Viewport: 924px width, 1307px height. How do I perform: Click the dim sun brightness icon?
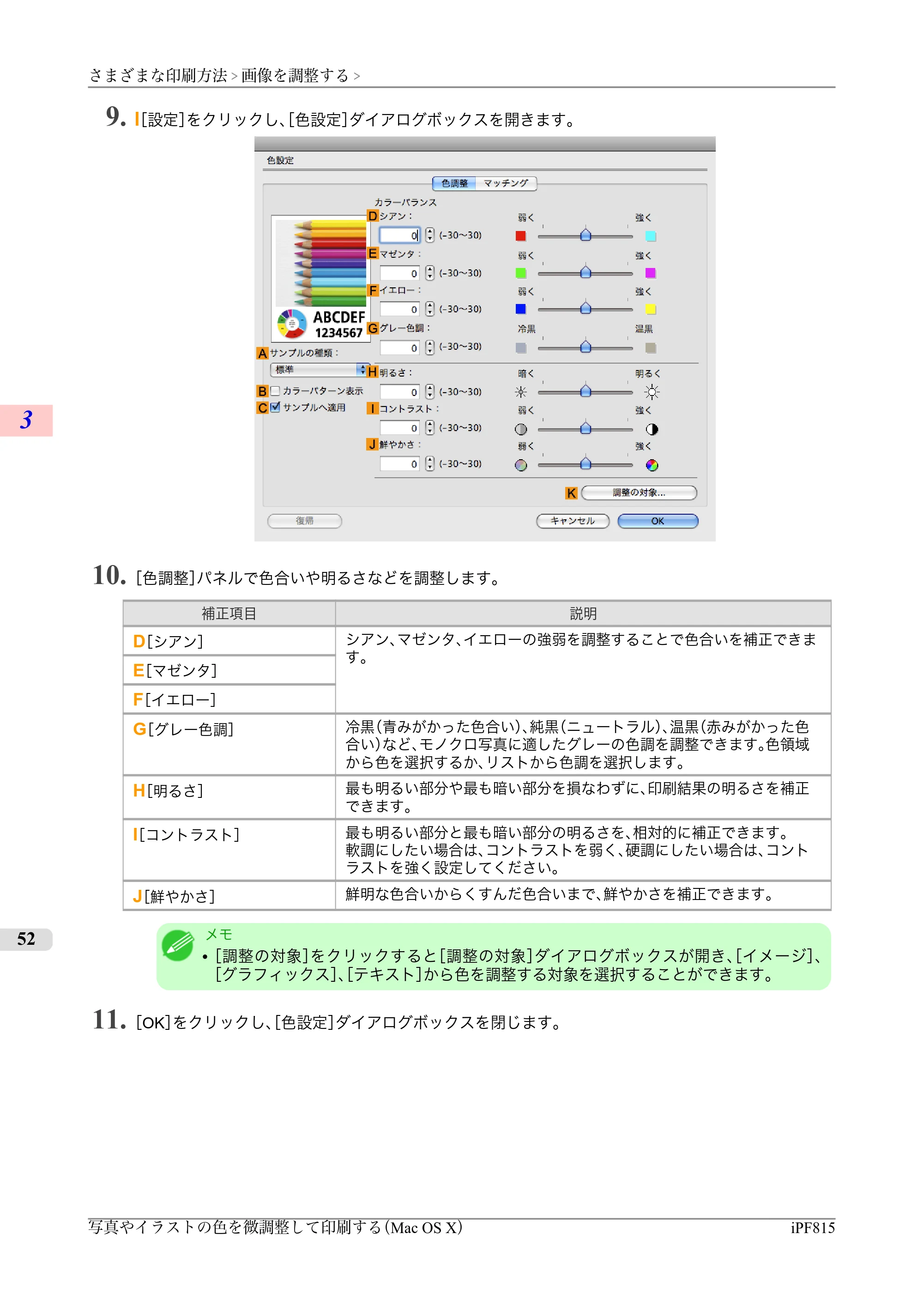click(520, 392)
